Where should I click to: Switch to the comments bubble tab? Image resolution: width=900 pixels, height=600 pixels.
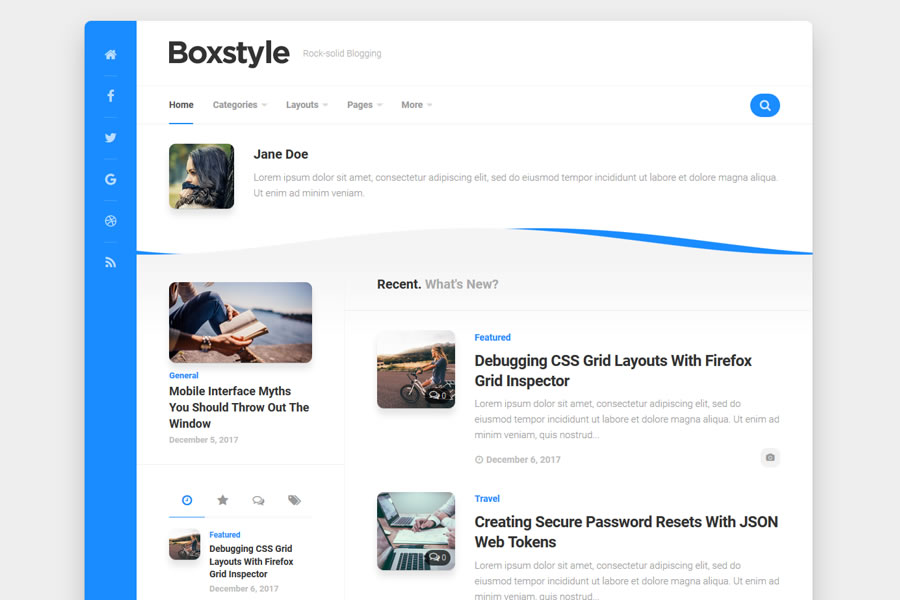tap(258, 500)
